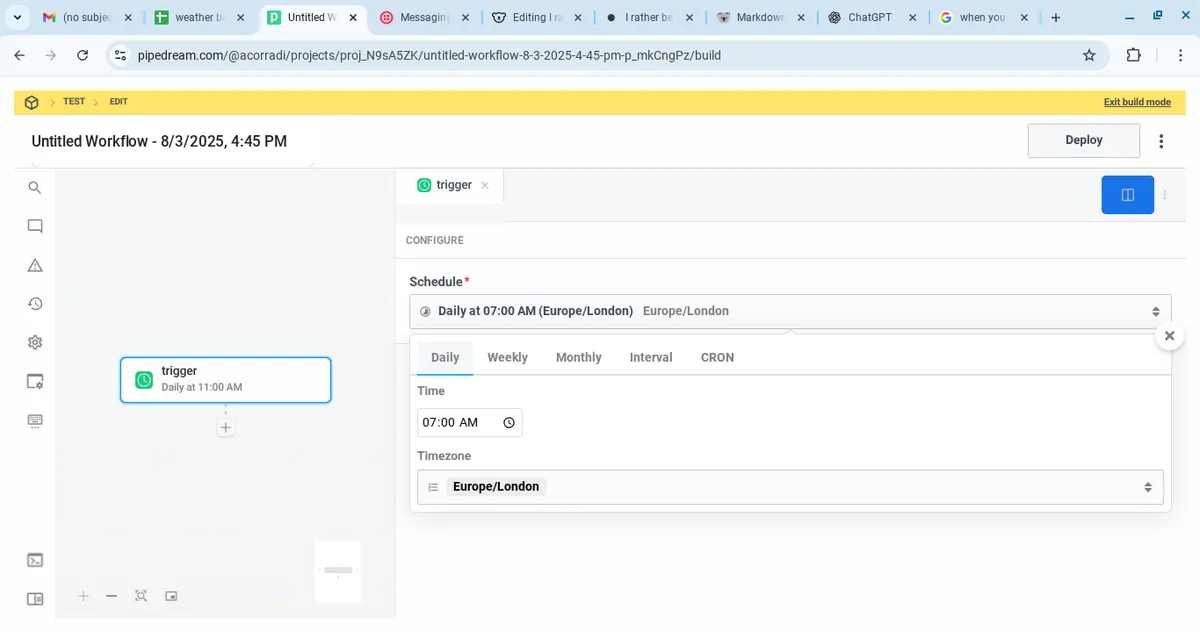Click the warning triangle icon in sidebar
Image resolution: width=1200 pixels, height=632 pixels.
pos(35,265)
